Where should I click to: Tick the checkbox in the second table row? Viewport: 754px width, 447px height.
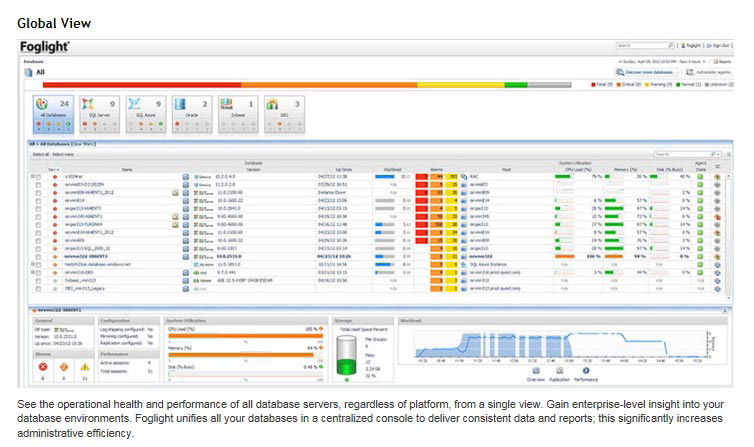tap(38, 185)
